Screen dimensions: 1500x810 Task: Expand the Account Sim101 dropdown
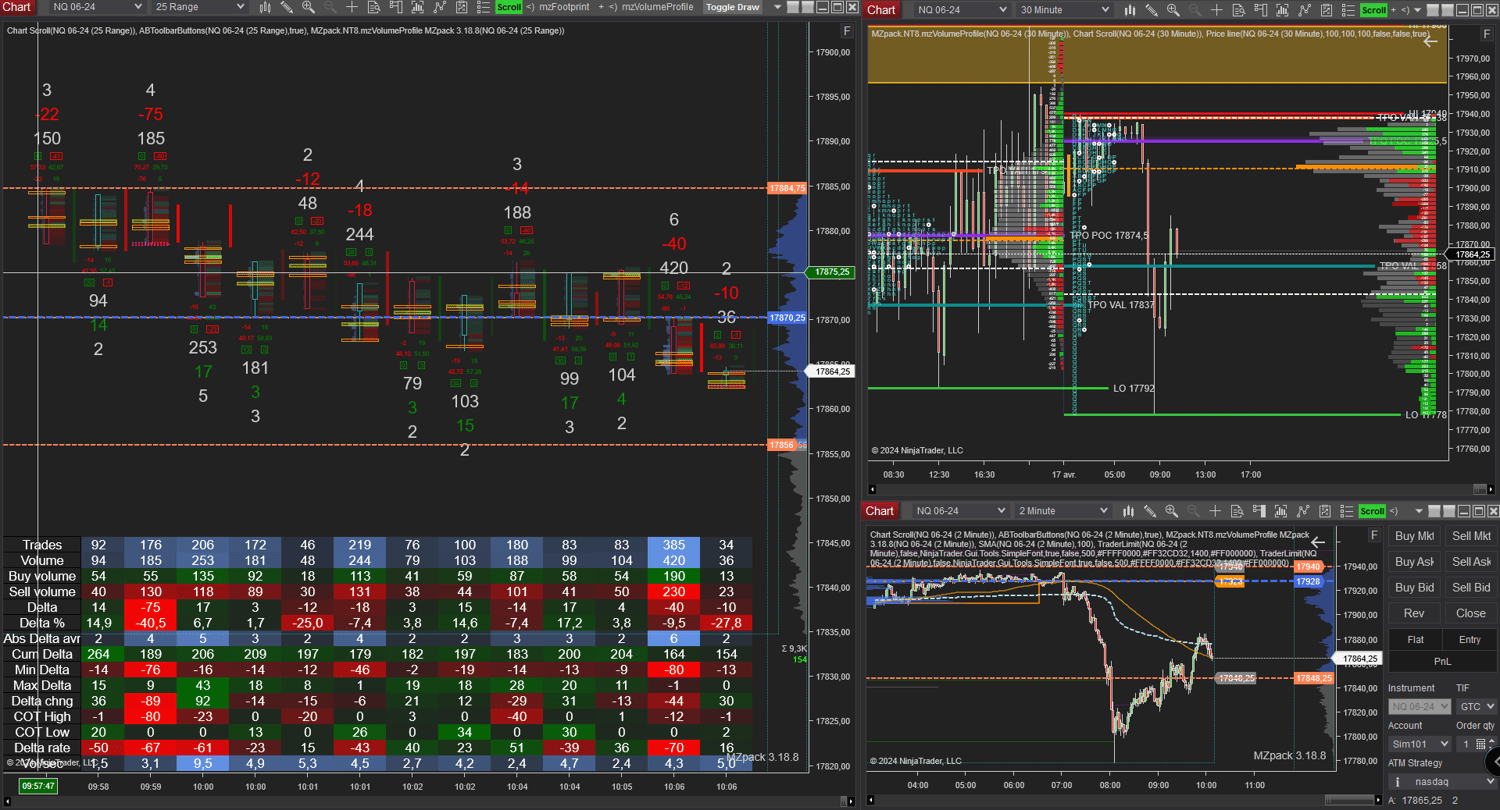pos(1419,744)
